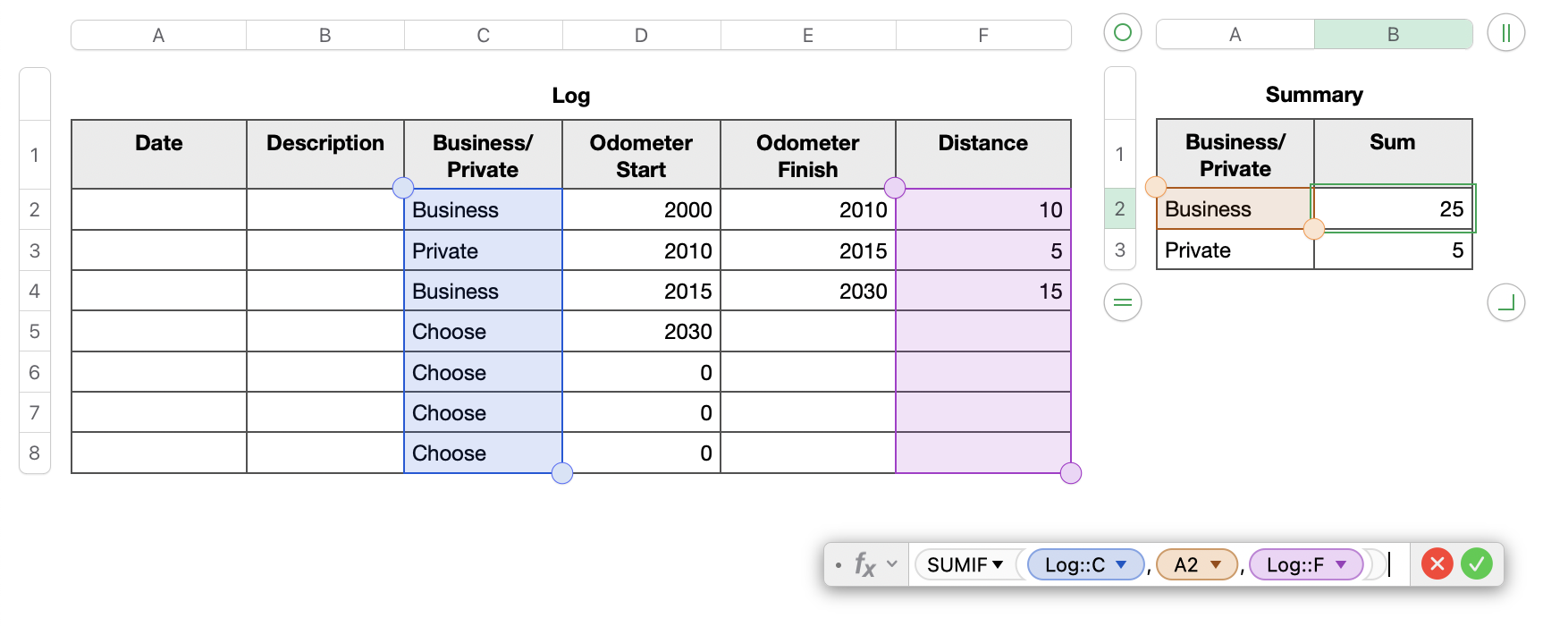
Task: Open the Log::C reference token dropdown
Action: [x=1121, y=564]
